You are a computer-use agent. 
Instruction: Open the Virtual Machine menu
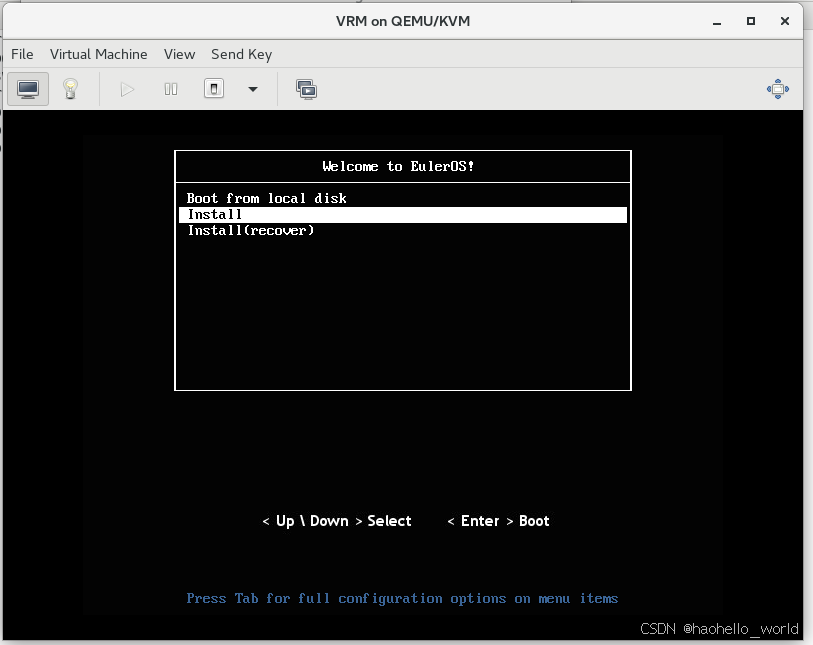(99, 54)
